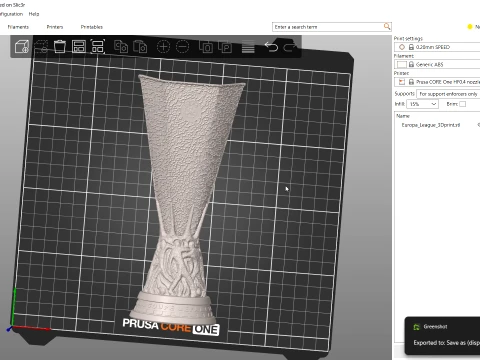Switch to the Filaments tab
The width and height of the screenshot is (480, 360).
coord(18,27)
